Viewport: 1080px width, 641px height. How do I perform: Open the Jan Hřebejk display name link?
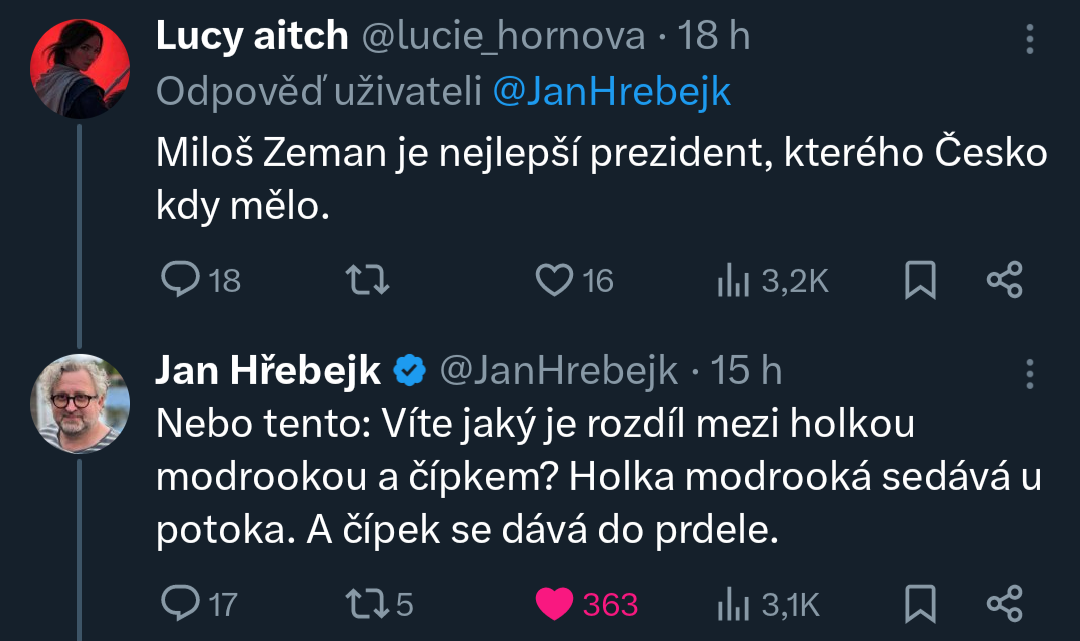pyautogui.click(x=268, y=370)
